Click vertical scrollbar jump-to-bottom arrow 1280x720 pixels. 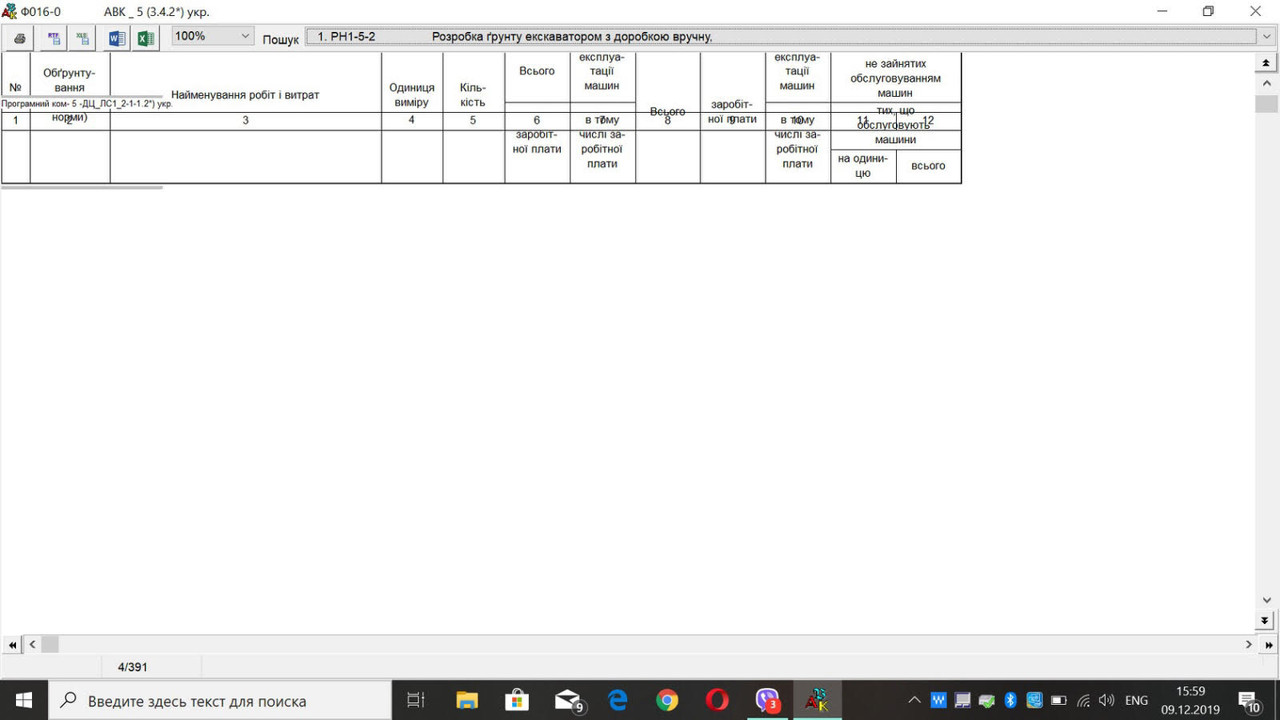point(1266,620)
